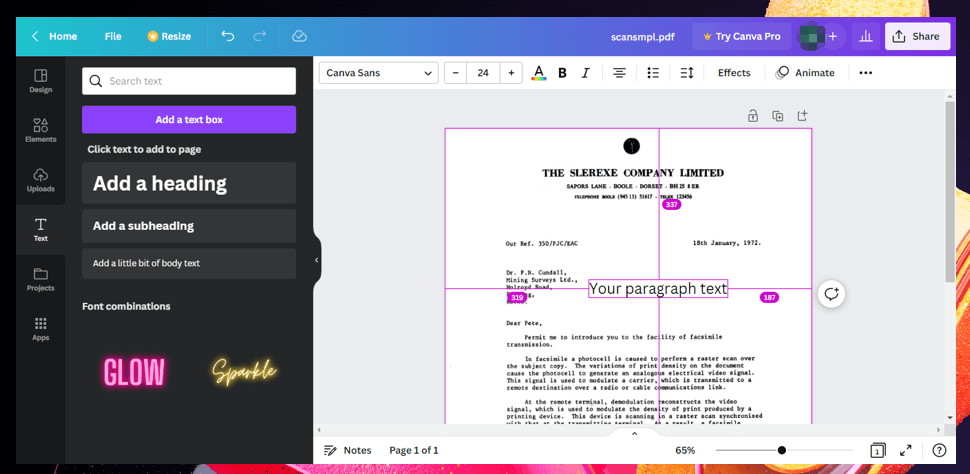This screenshot has width=970, height=474.
Task: Decrease font size with minus button
Action: [x=456, y=73]
